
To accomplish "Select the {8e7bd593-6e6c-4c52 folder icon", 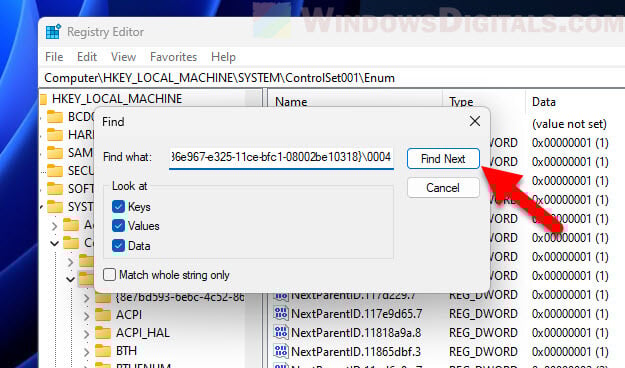I will [x=103, y=297].
